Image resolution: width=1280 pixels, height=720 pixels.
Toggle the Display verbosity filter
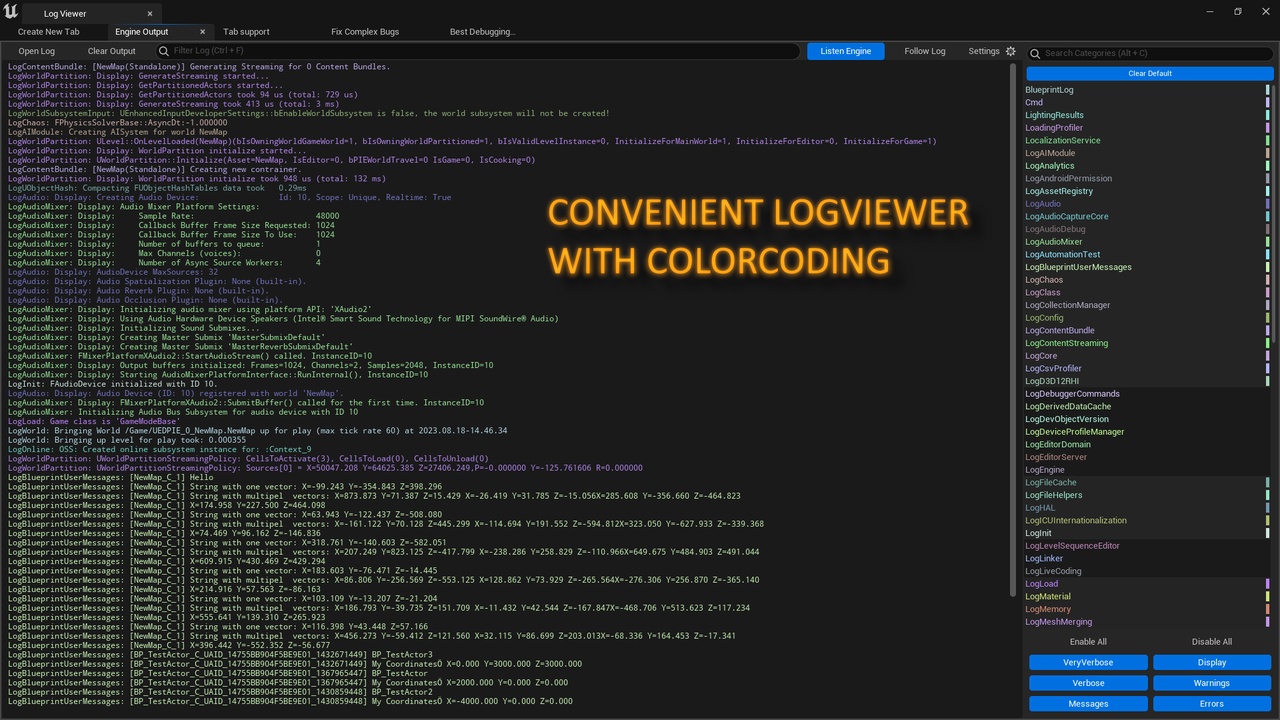point(1212,662)
